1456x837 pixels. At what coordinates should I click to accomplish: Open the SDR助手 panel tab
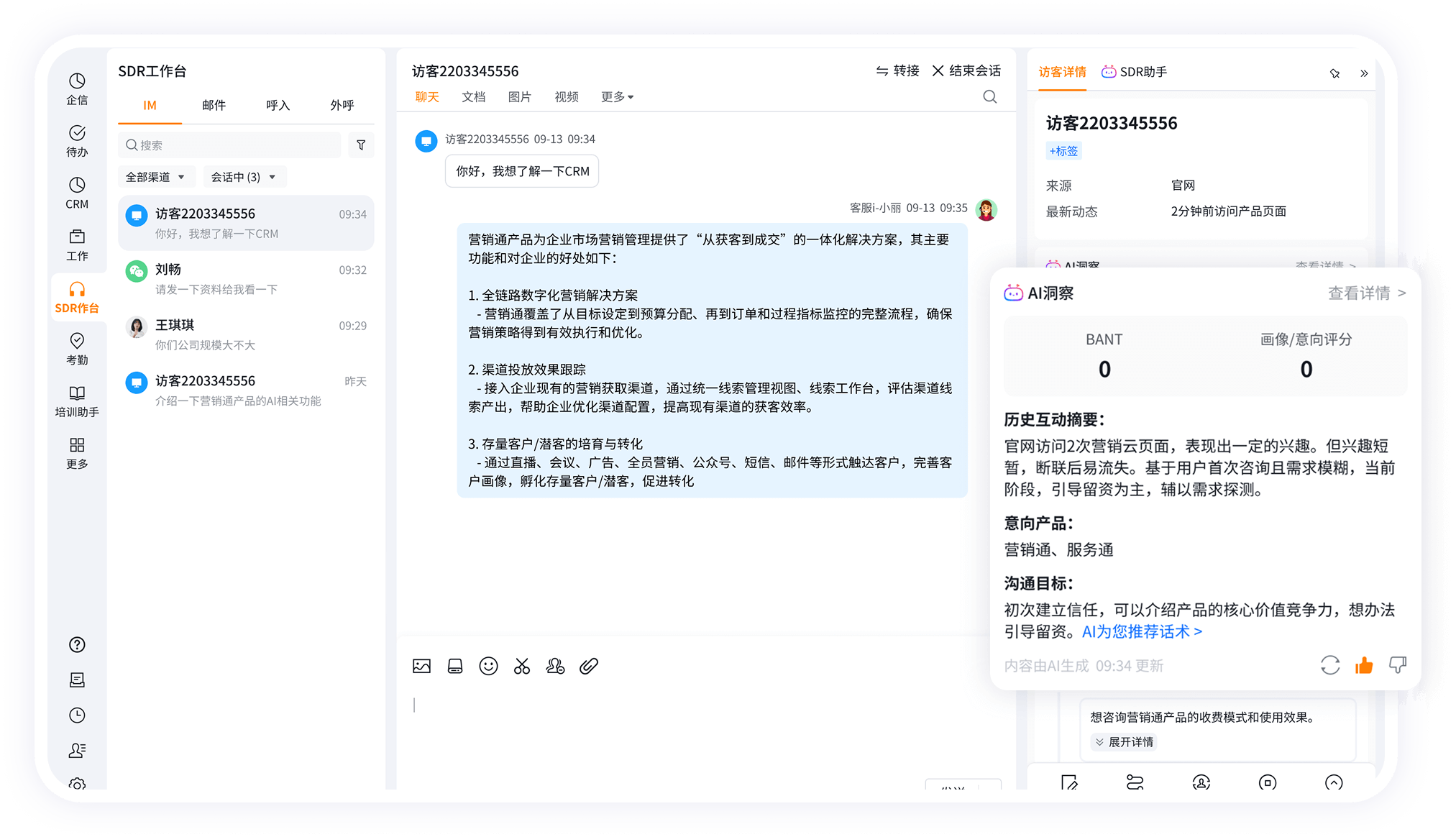pyautogui.click(x=1134, y=71)
